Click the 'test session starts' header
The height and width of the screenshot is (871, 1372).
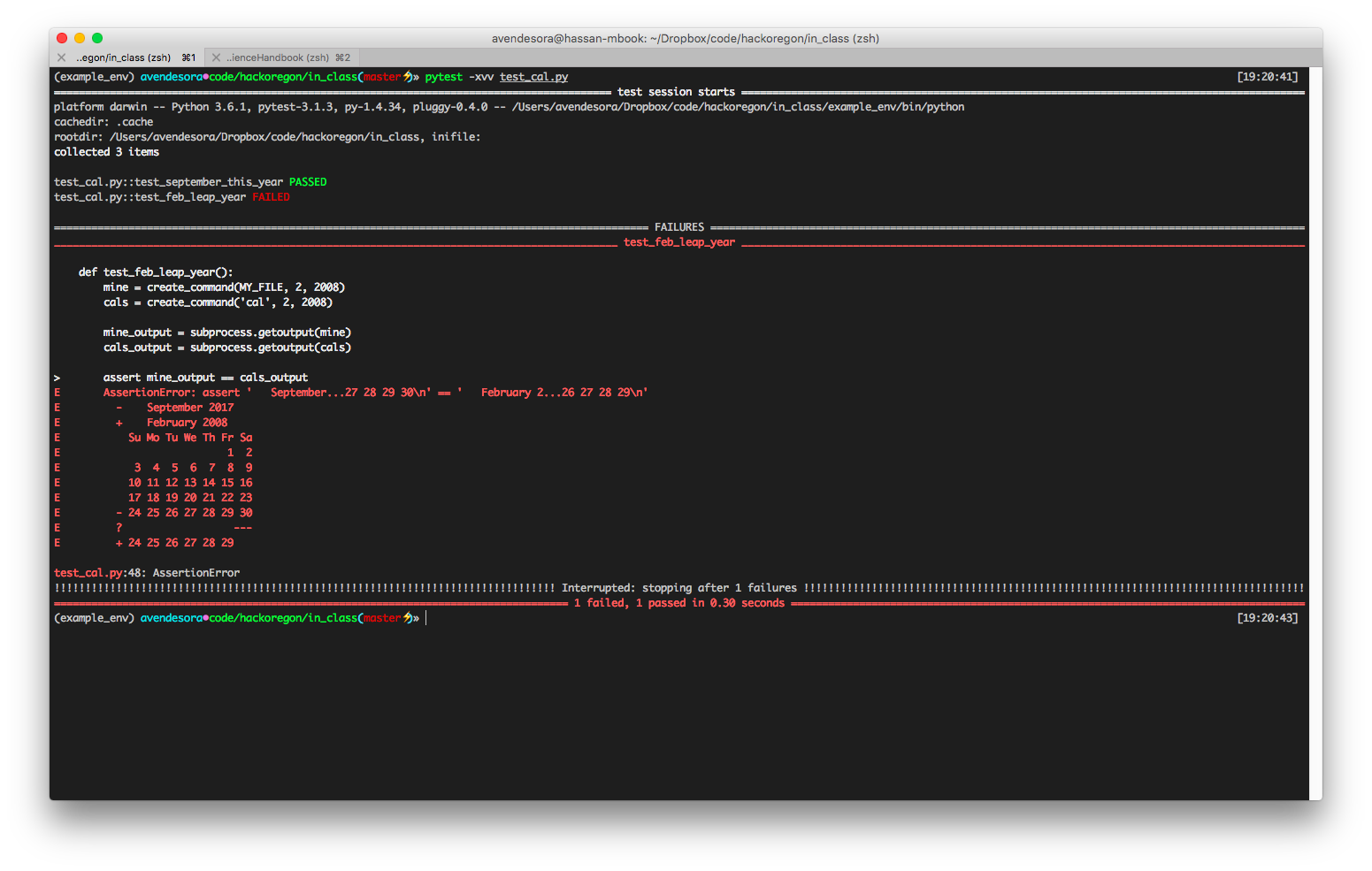click(676, 92)
